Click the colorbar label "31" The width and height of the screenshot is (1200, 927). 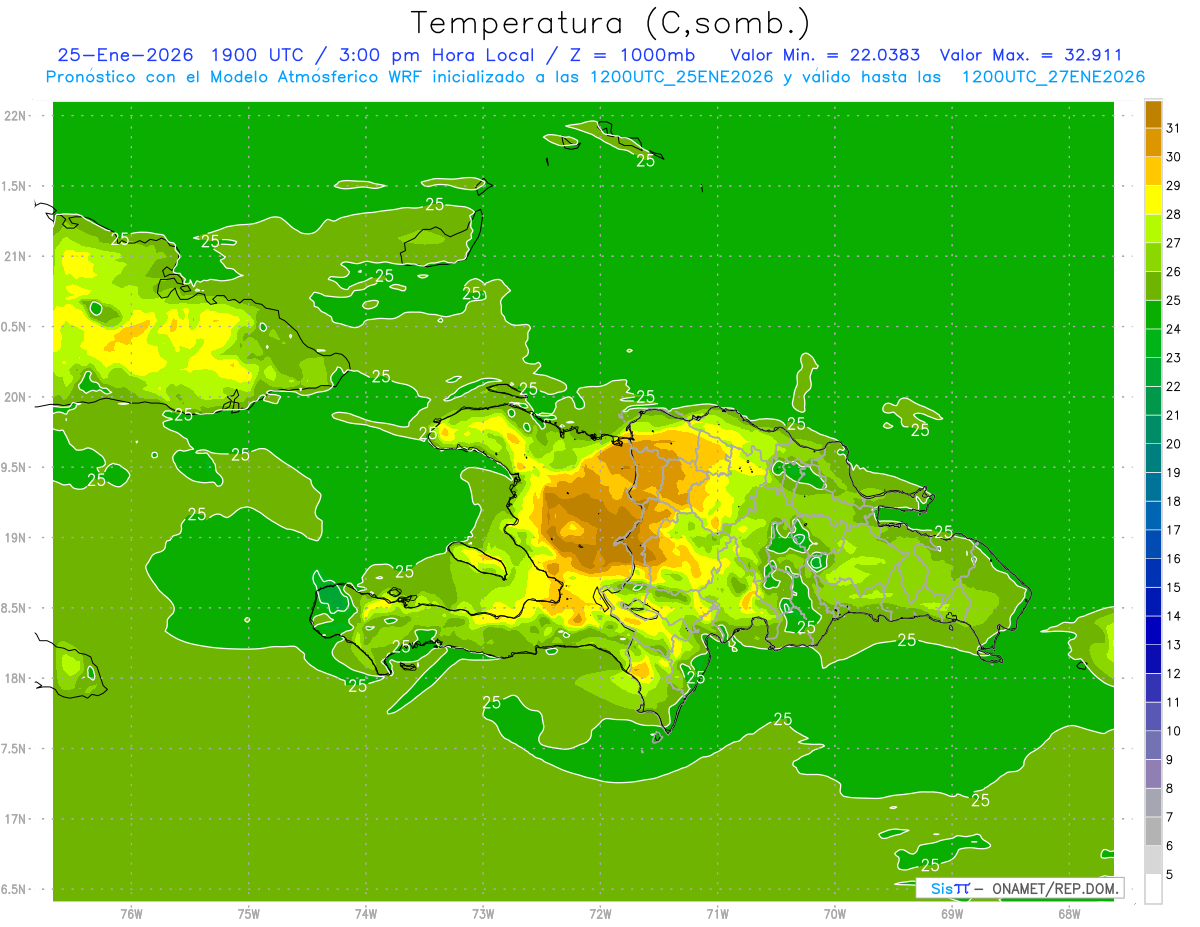pos(1173,128)
